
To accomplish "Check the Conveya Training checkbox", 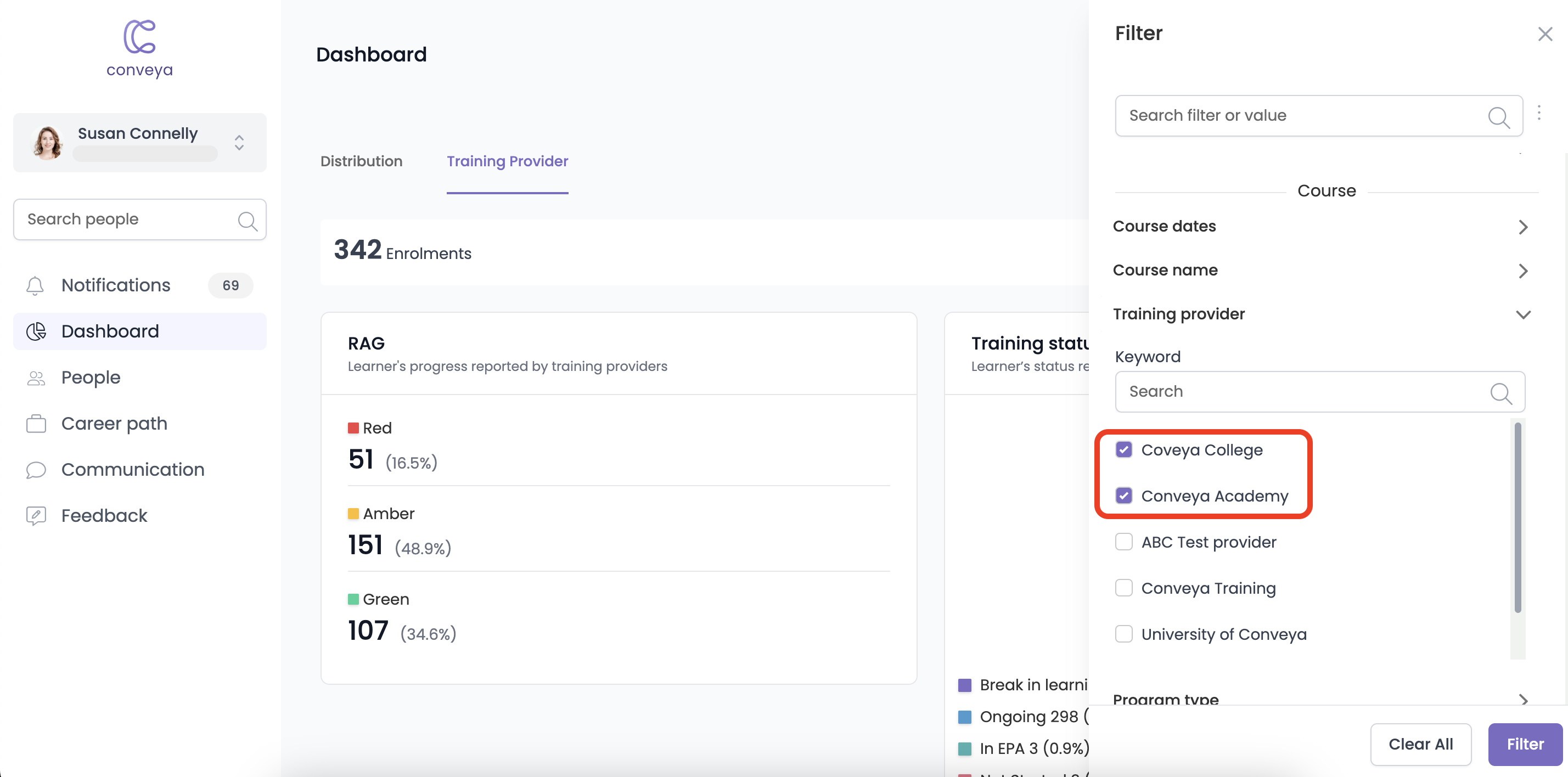I will pyautogui.click(x=1123, y=588).
